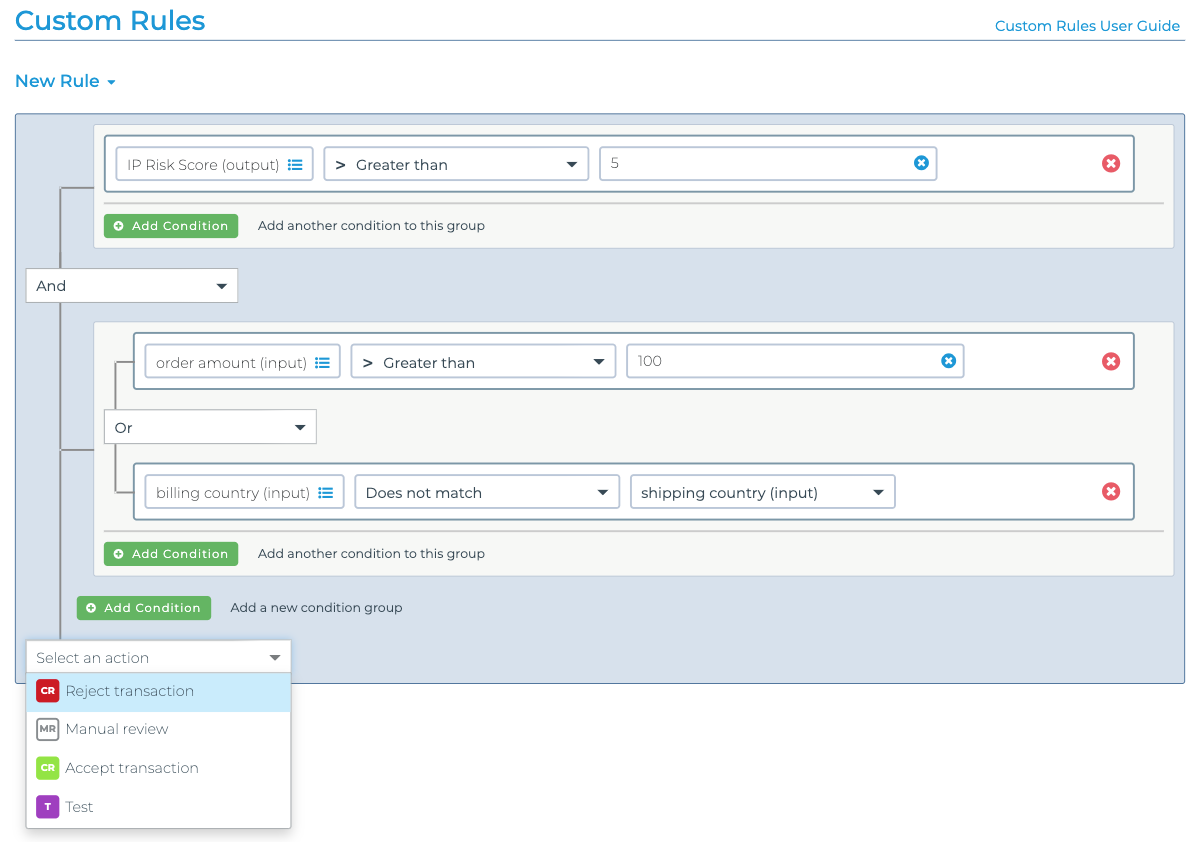Click the billing country (input) field

coord(244,492)
